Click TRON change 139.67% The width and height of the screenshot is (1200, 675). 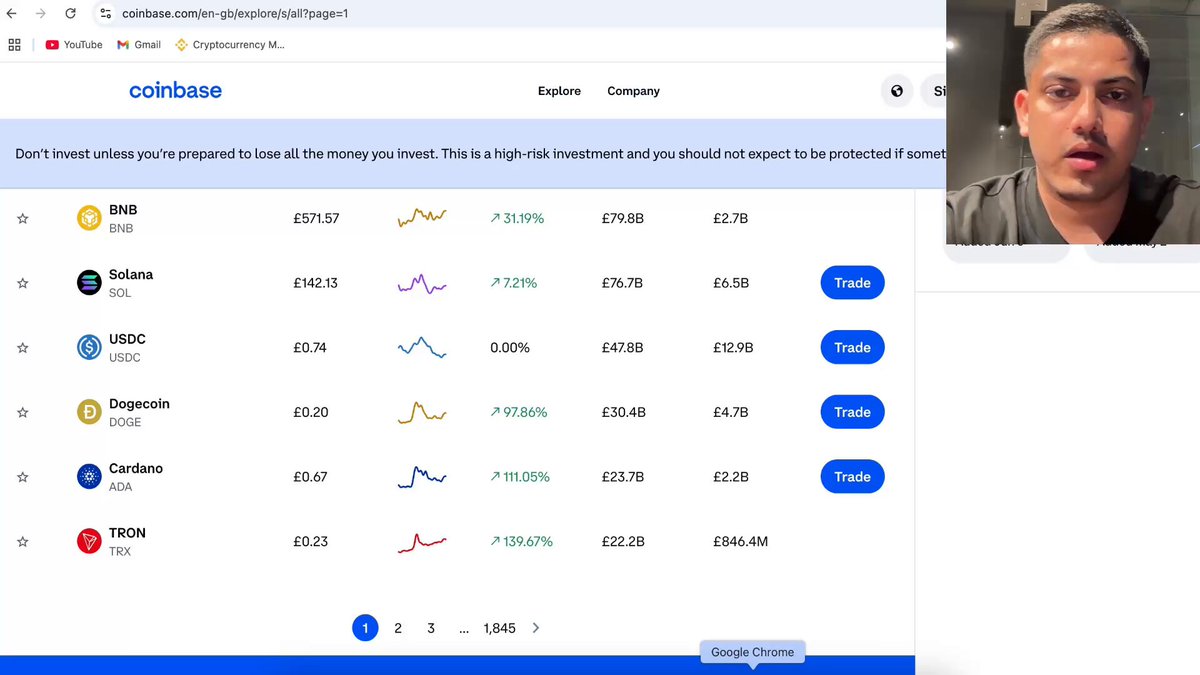click(x=521, y=542)
